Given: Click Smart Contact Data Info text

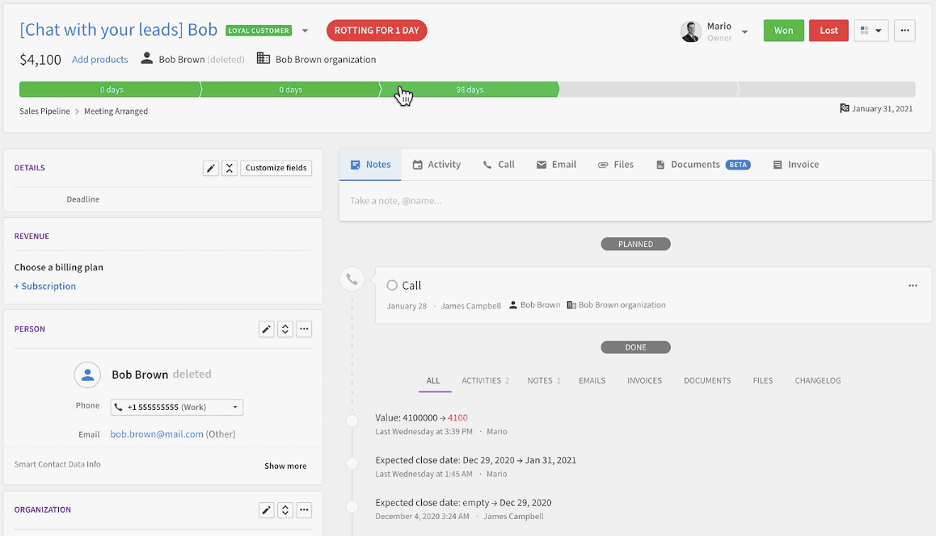Looking at the screenshot, I should point(57,464).
